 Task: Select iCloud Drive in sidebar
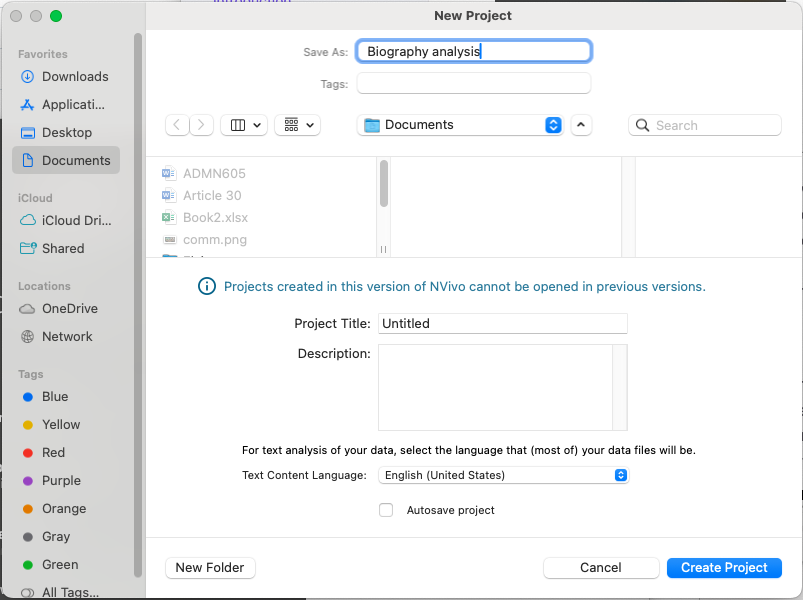tap(76, 220)
